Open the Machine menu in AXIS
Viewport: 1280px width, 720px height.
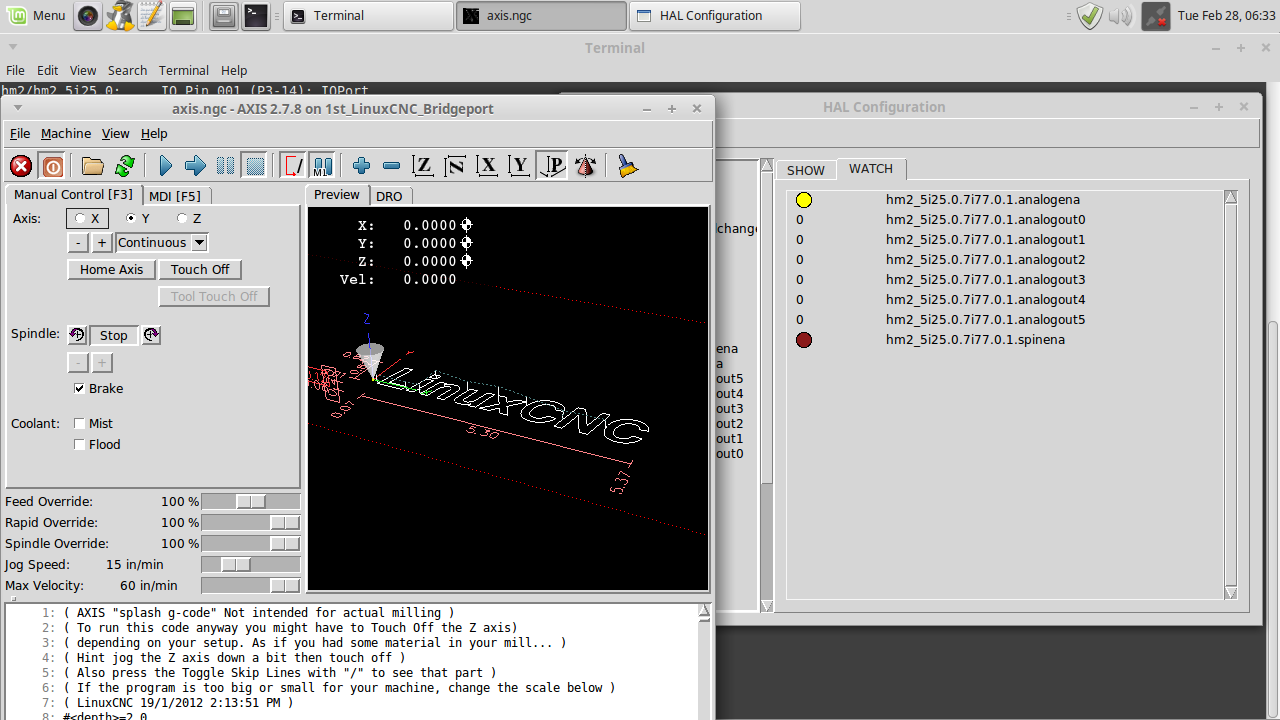click(x=66, y=133)
